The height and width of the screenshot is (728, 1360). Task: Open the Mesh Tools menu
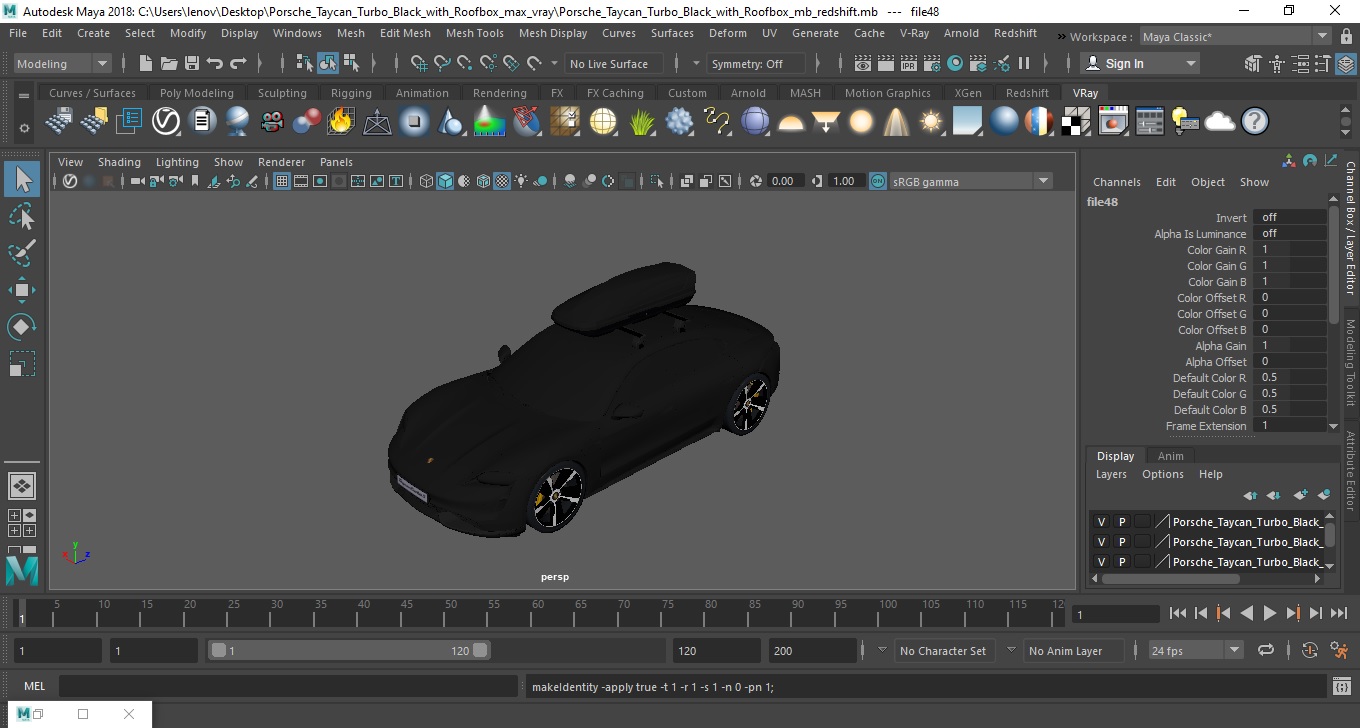pyautogui.click(x=474, y=33)
